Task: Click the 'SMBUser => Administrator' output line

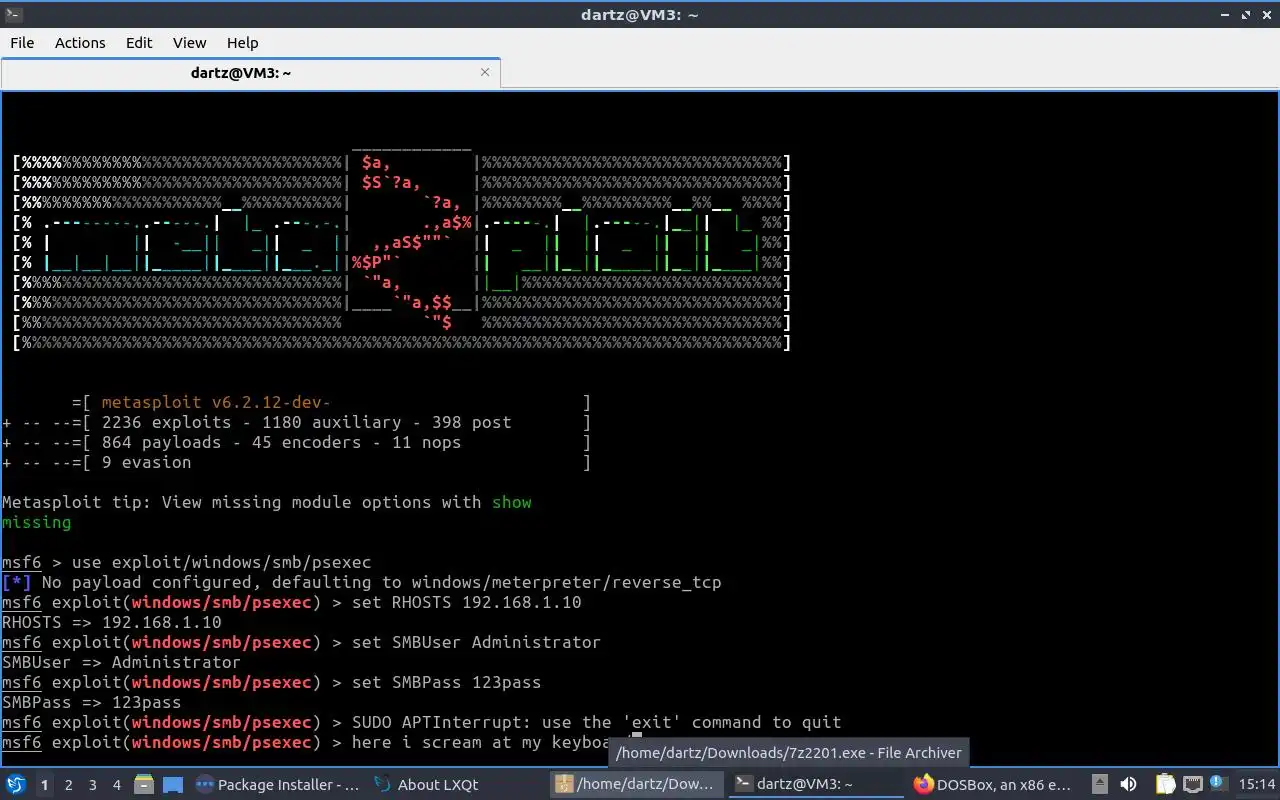Action: [x=121, y=662]
